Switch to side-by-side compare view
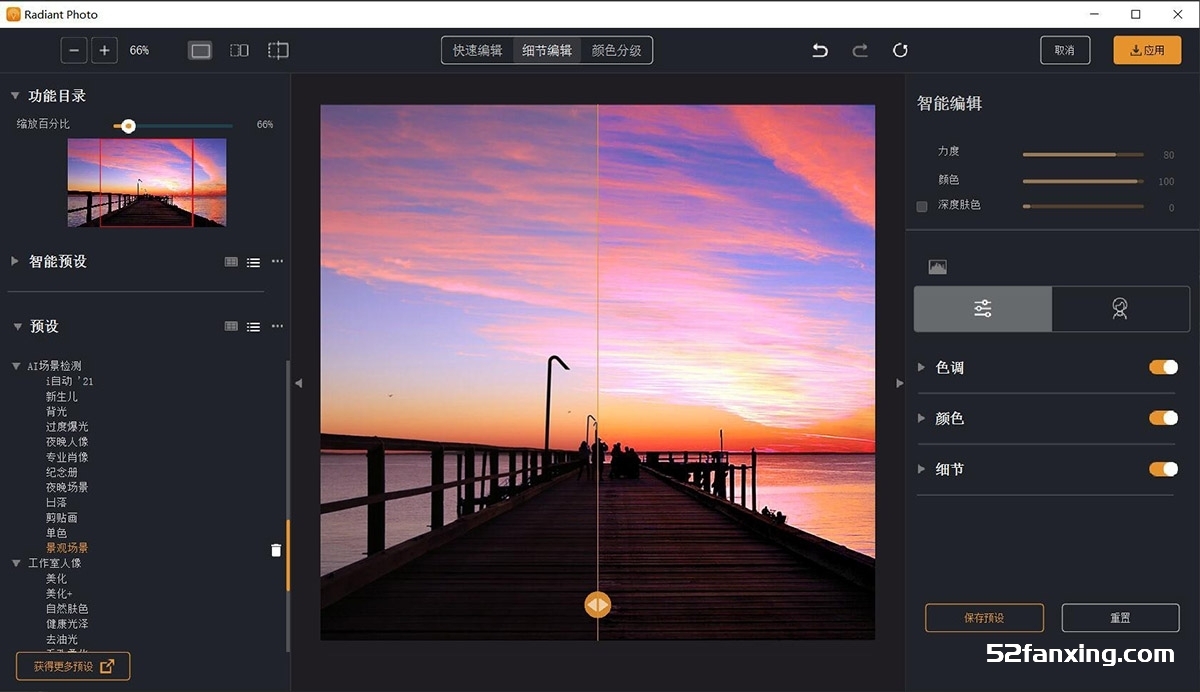This screenshot has width=1200, height=692. point(239,50)
